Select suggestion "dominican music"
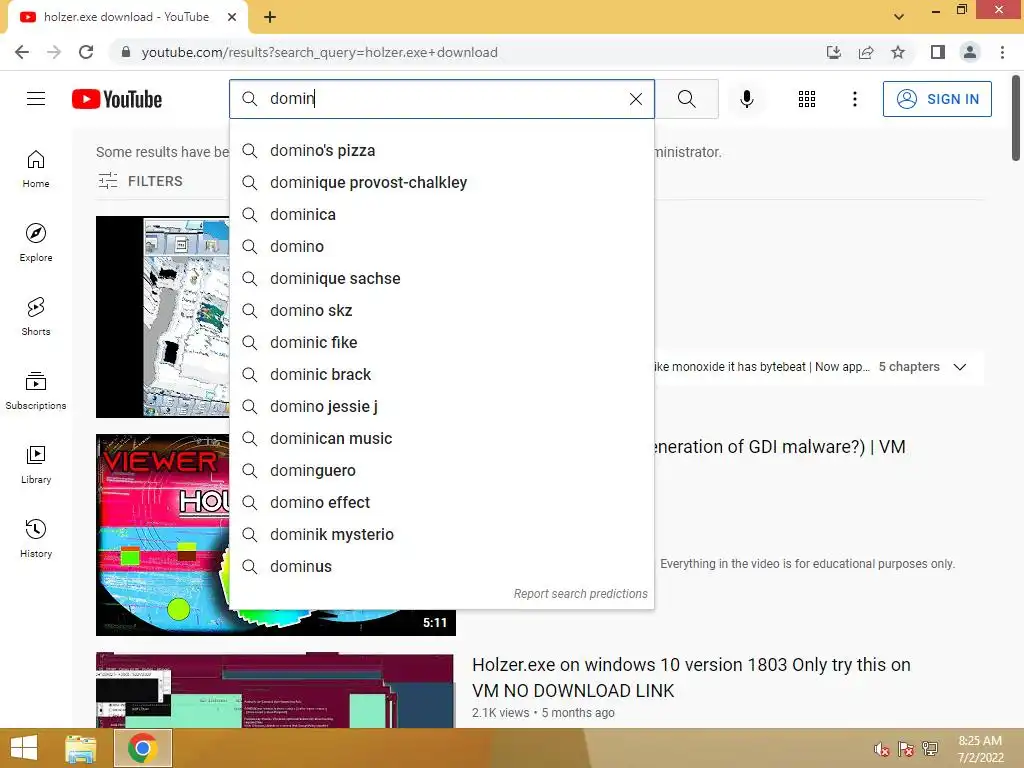 coord(442,438)
